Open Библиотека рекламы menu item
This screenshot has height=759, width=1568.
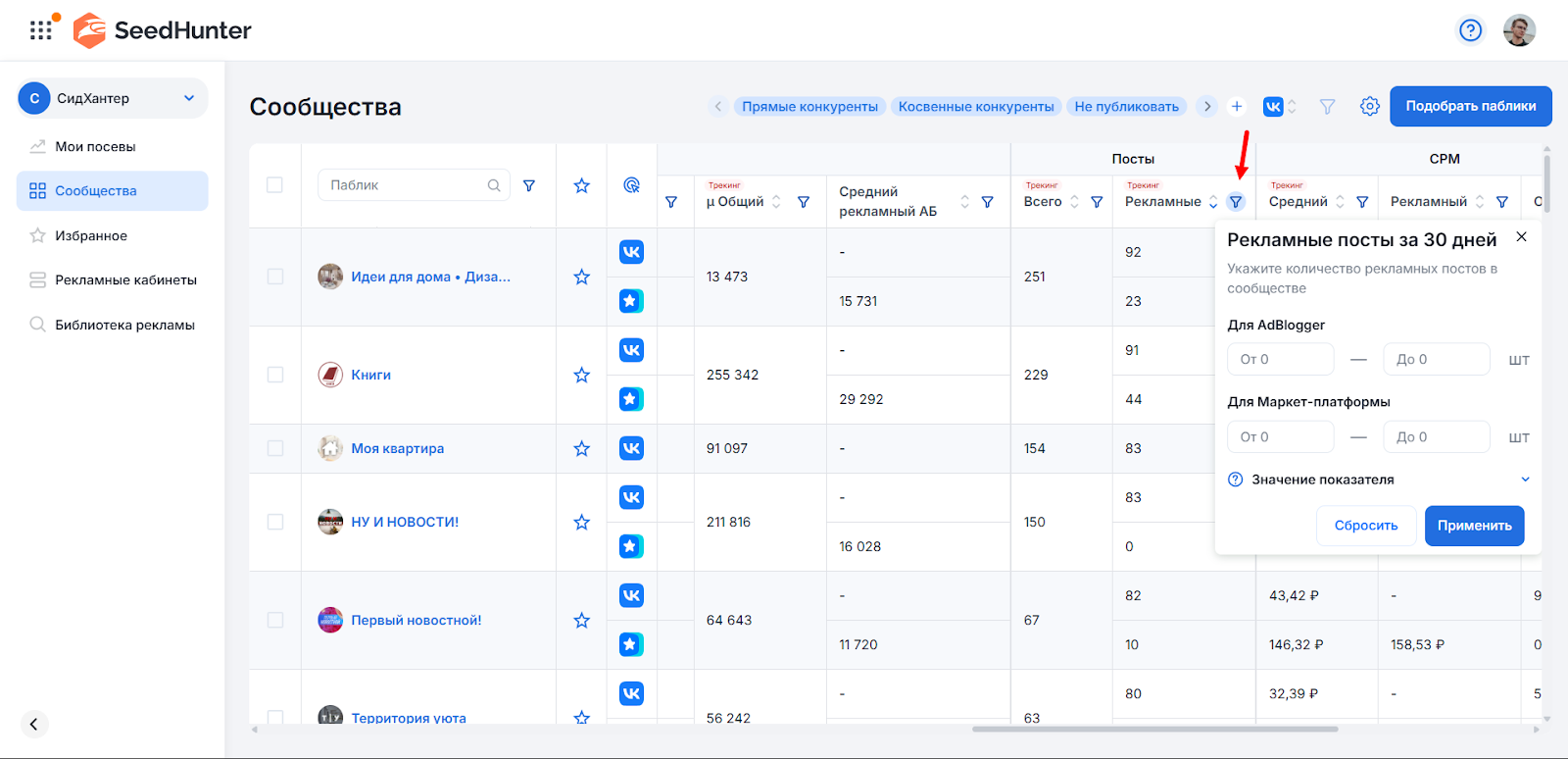pyautogui.click(x=124, y=325)
